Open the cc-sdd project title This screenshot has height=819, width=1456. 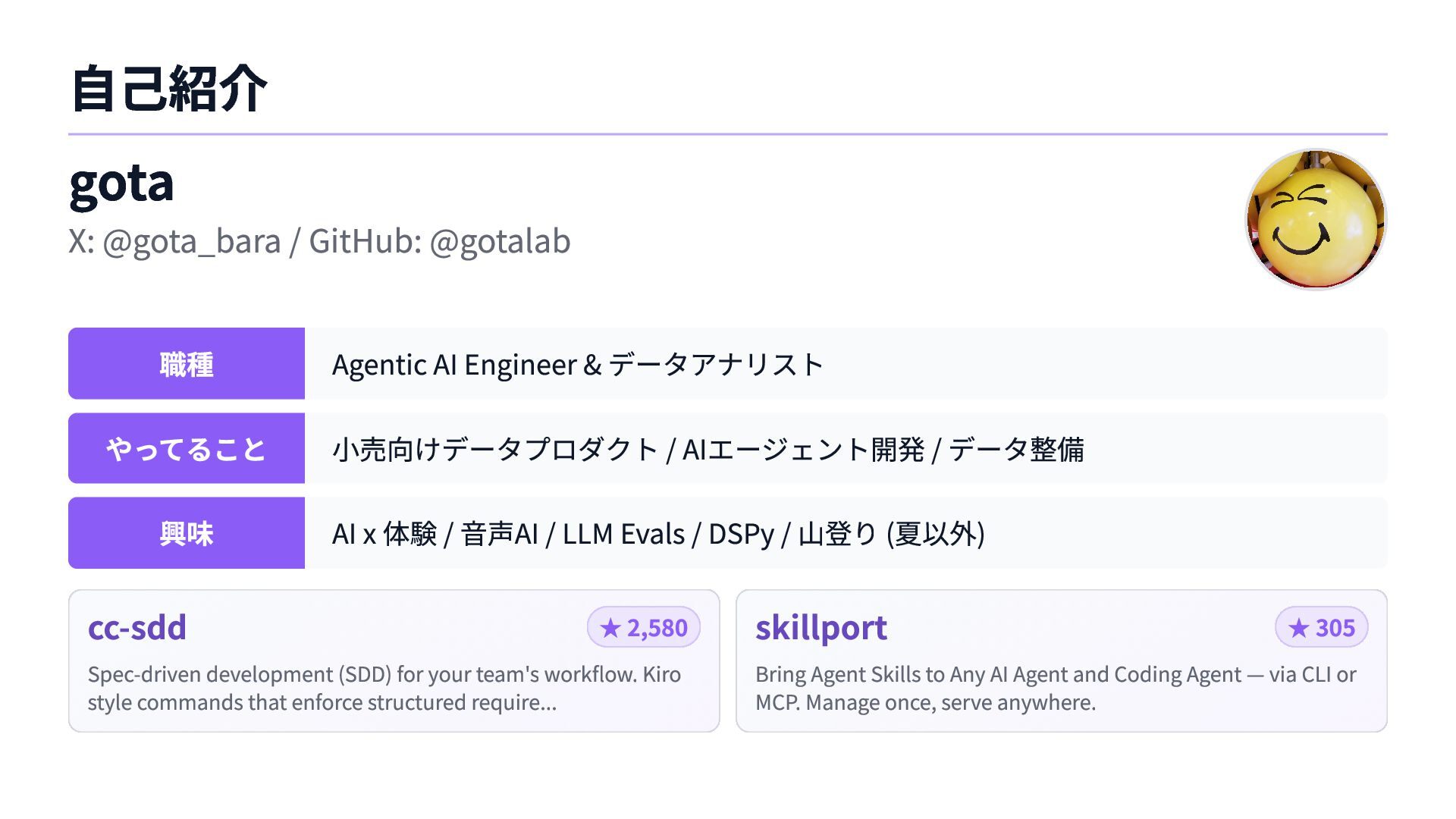pyautogui.click(x=137, y=628)
